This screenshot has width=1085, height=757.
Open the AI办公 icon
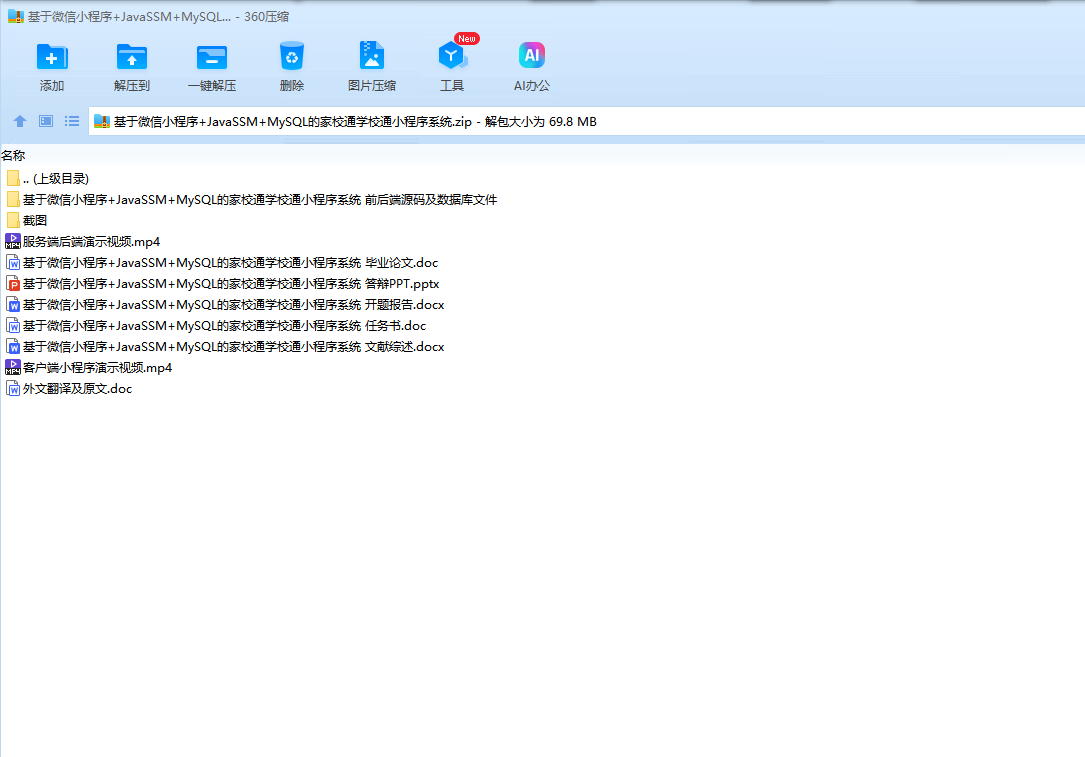click(531, 55)
